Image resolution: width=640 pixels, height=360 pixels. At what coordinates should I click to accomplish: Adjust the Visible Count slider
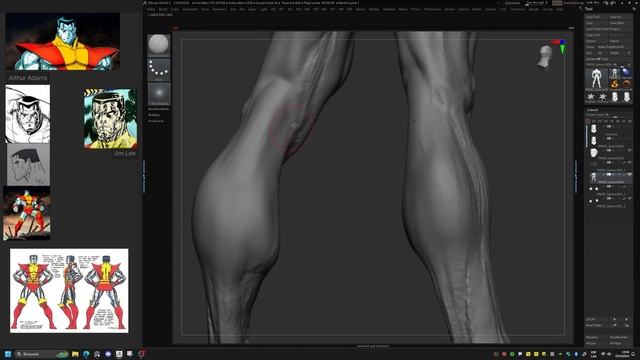608,115
